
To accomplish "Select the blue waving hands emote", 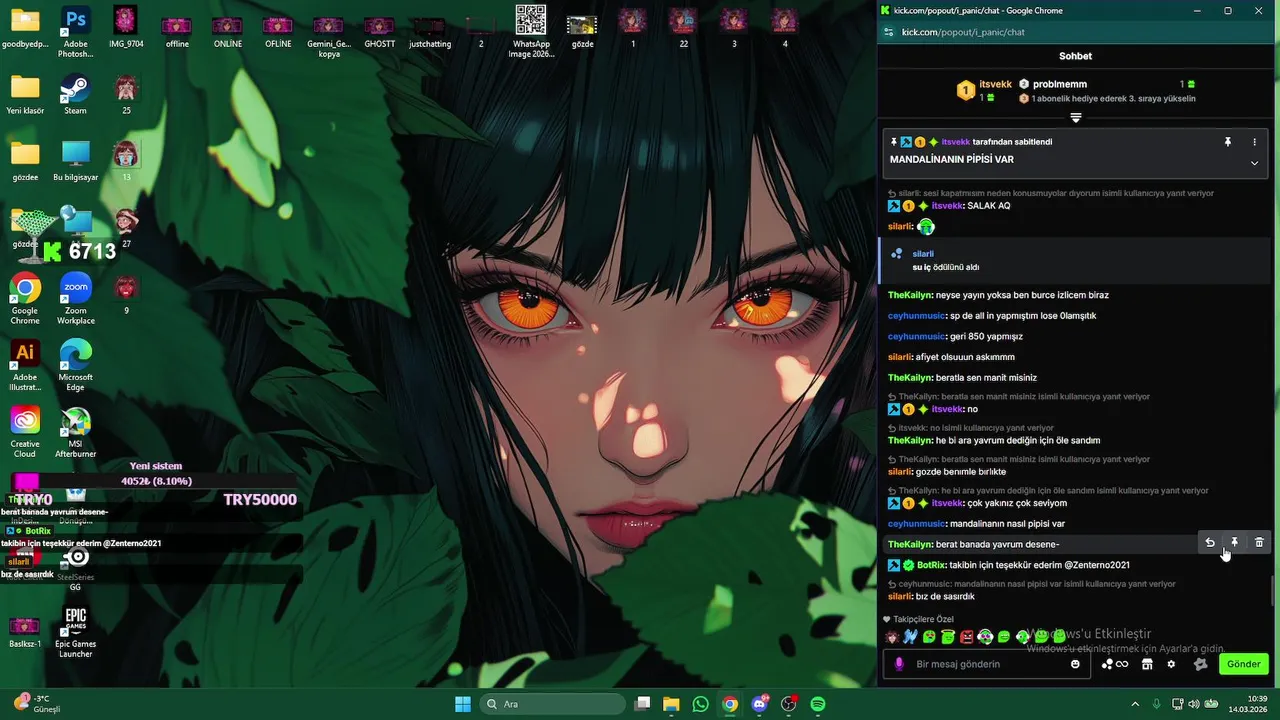I will coord(910,637).
